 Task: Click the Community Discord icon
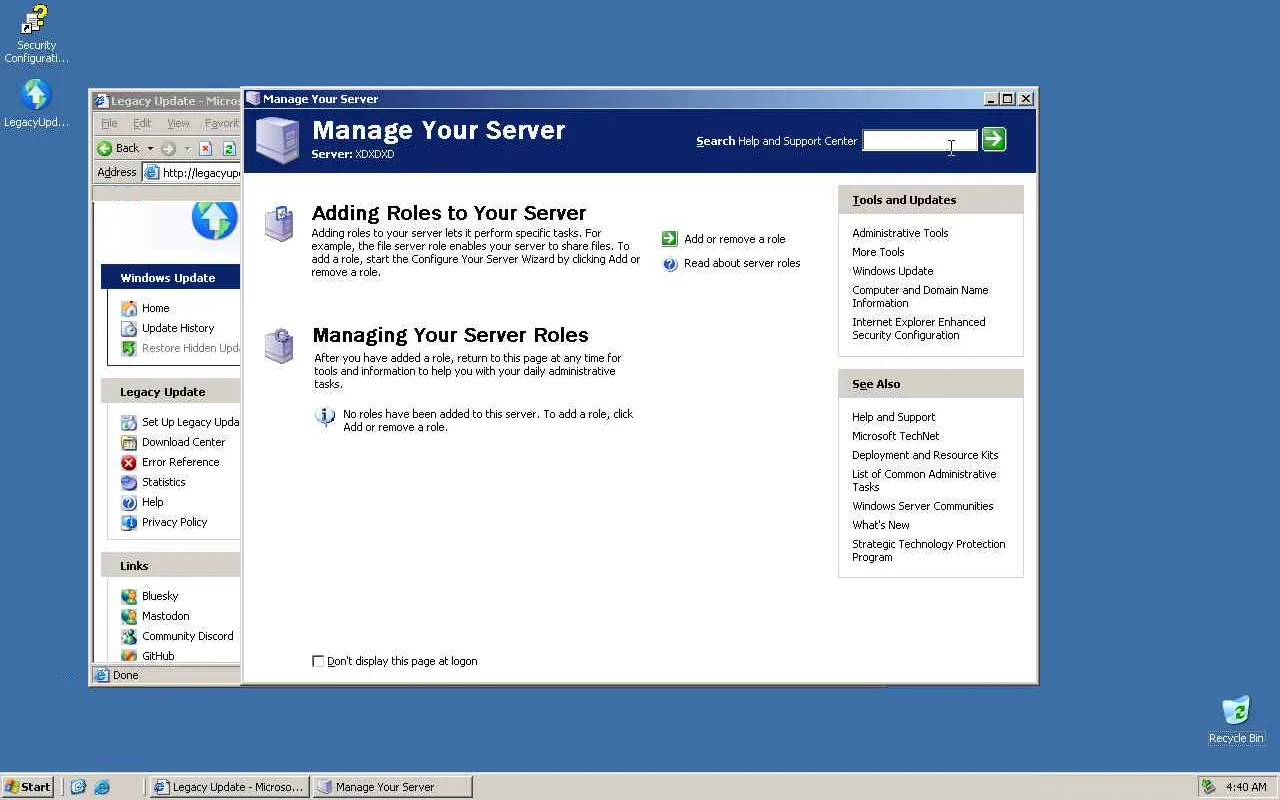tap(129, 636)
